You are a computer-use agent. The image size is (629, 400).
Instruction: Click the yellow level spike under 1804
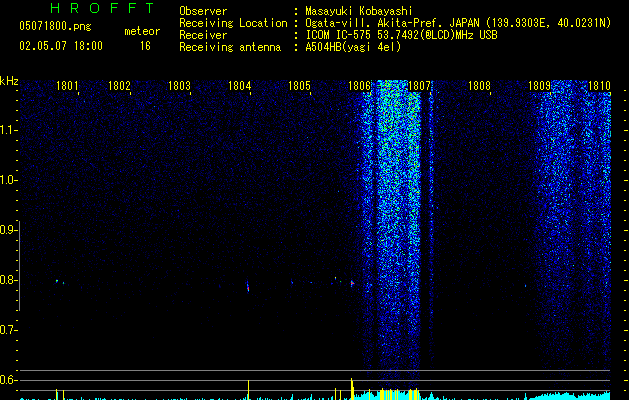pos(248,390)
